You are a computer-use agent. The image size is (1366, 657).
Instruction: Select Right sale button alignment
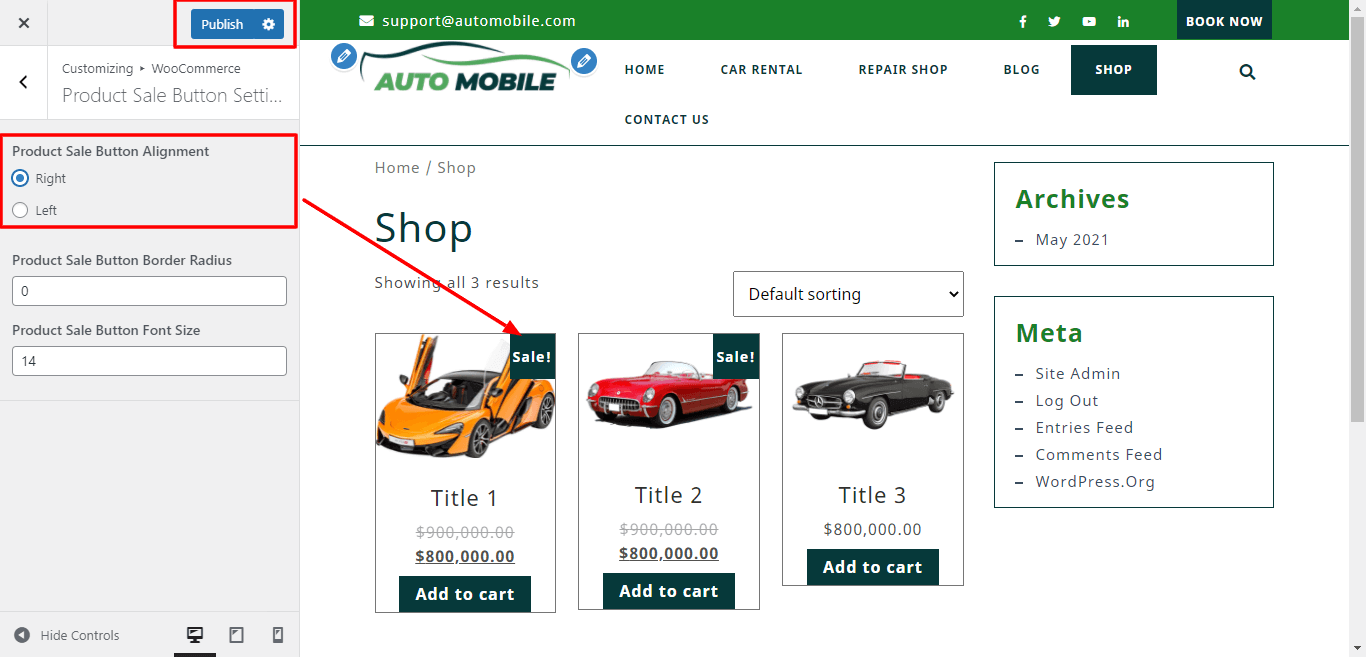[x=20, y=178]
